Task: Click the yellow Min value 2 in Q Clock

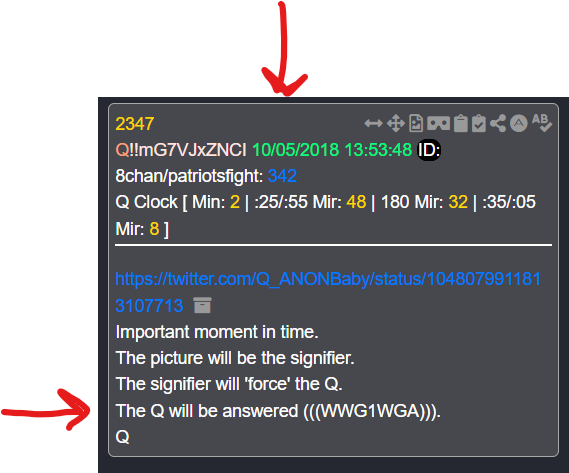Action: (x=235, y=202)
